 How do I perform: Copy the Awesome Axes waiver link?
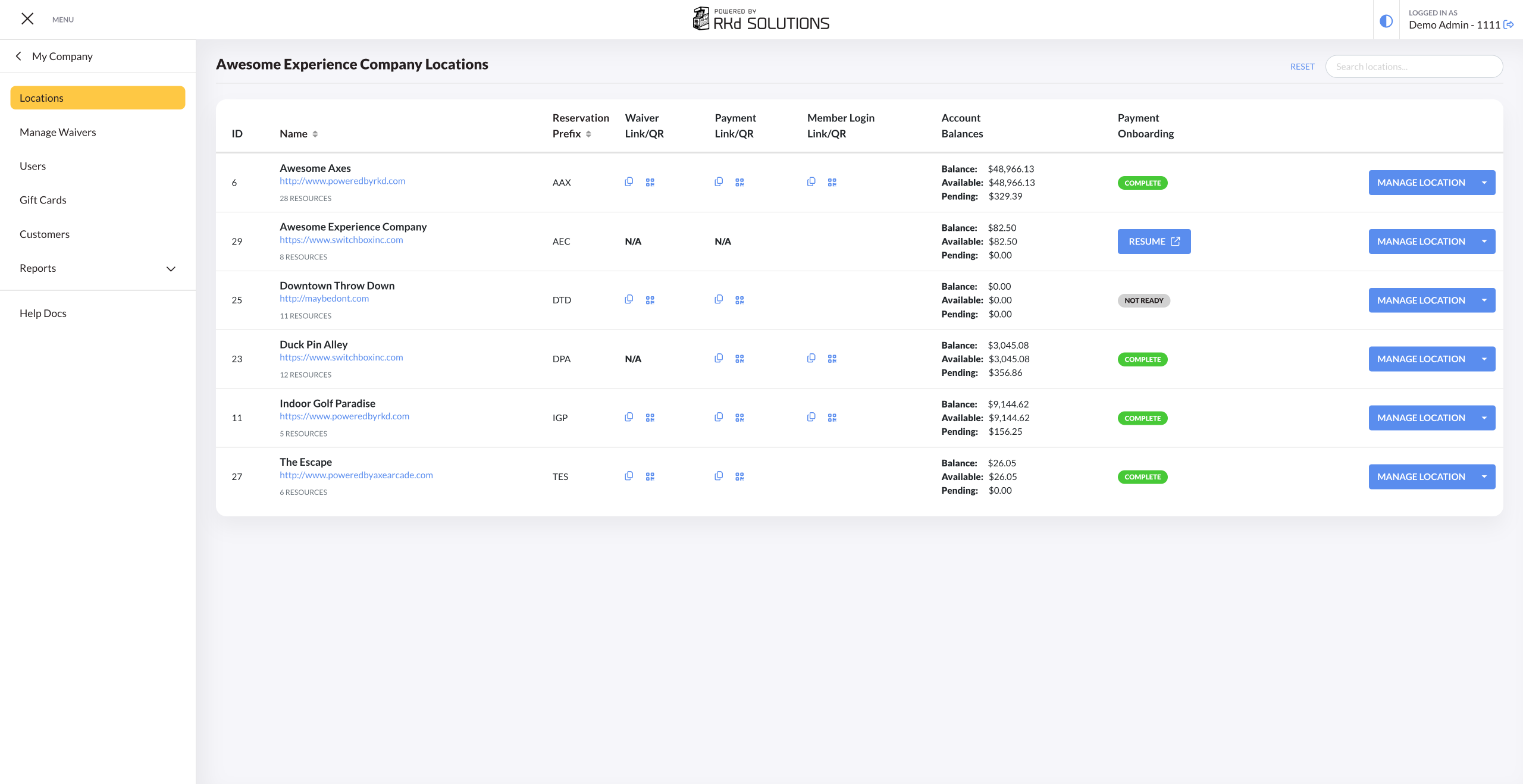click(x=629, y=182)
